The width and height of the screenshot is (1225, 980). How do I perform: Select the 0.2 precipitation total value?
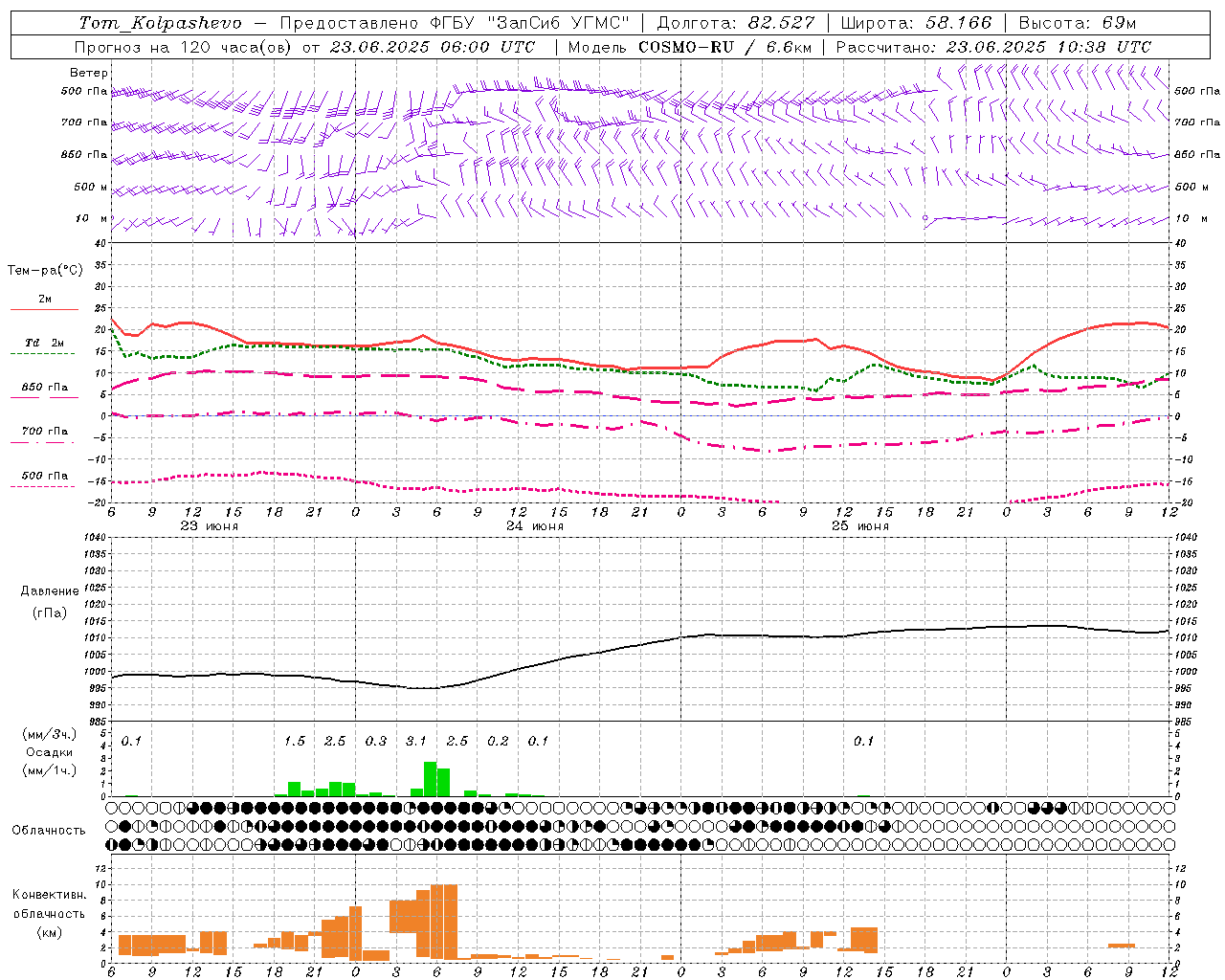click(498, 741)
